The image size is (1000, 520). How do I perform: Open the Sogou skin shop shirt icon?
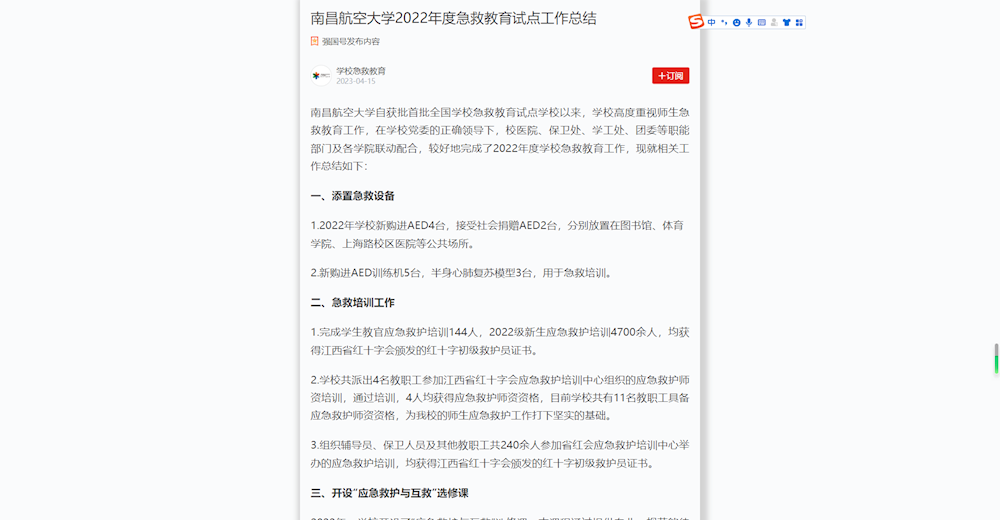(786, 22)
